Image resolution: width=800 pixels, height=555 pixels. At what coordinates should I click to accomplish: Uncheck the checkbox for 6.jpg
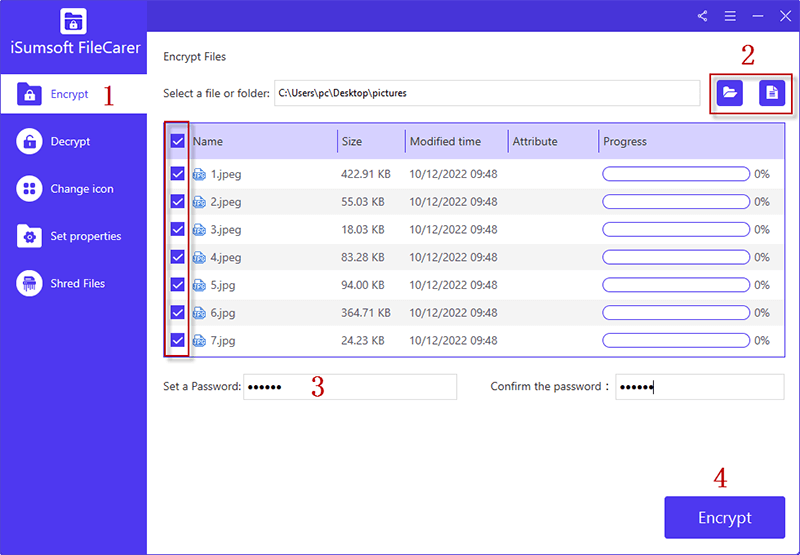(177, 312)
